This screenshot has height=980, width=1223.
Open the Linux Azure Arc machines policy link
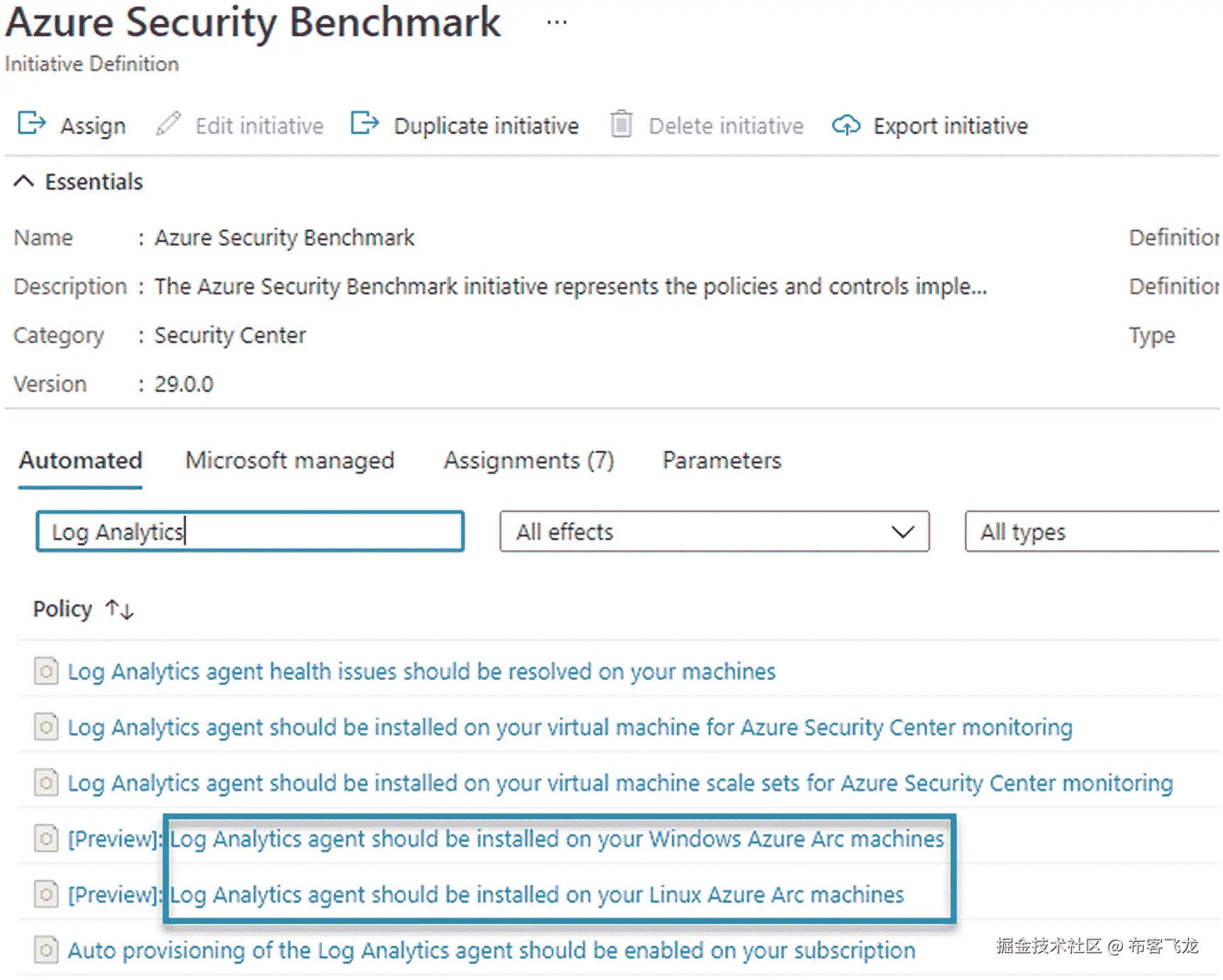click(537, 894)
